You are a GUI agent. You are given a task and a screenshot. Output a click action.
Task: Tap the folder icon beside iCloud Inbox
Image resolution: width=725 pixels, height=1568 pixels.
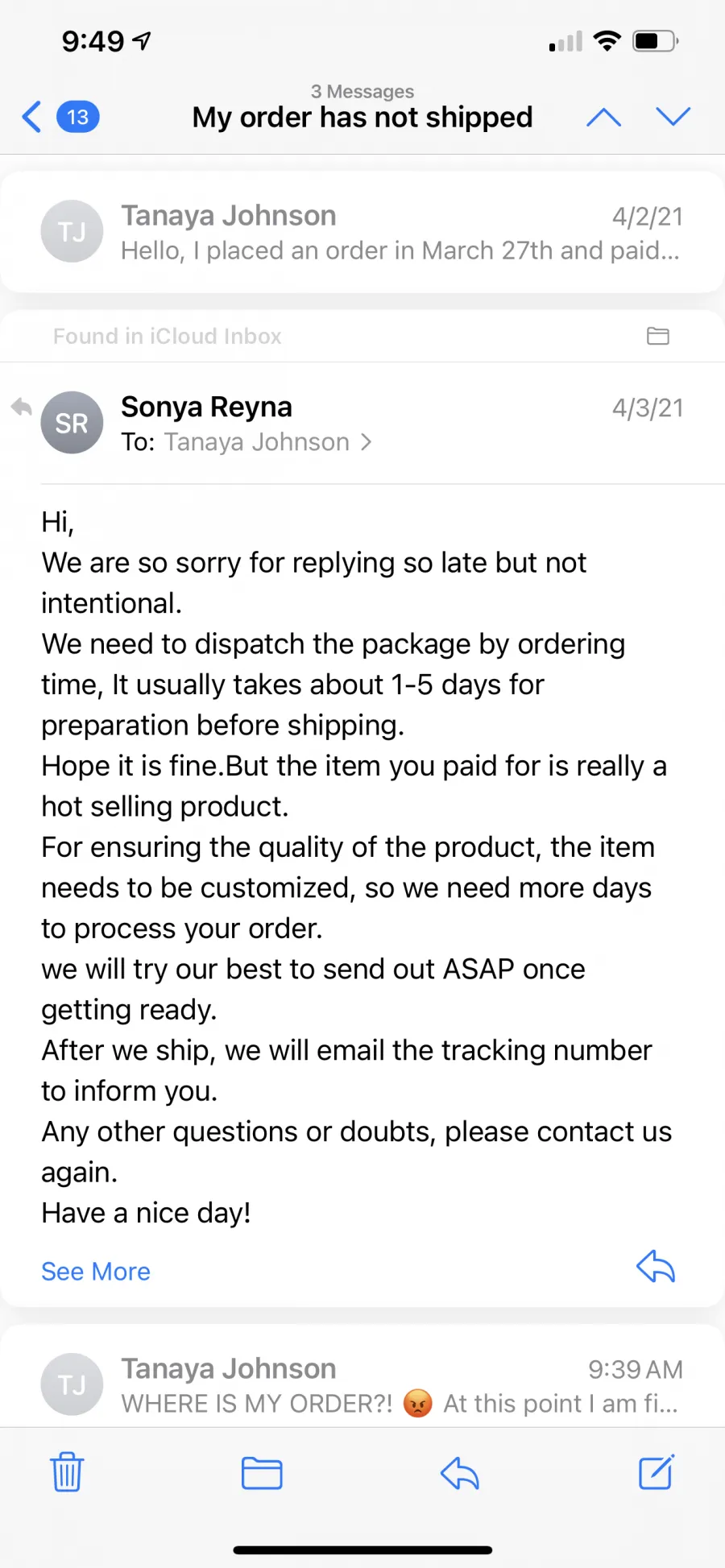click(658, 336)
